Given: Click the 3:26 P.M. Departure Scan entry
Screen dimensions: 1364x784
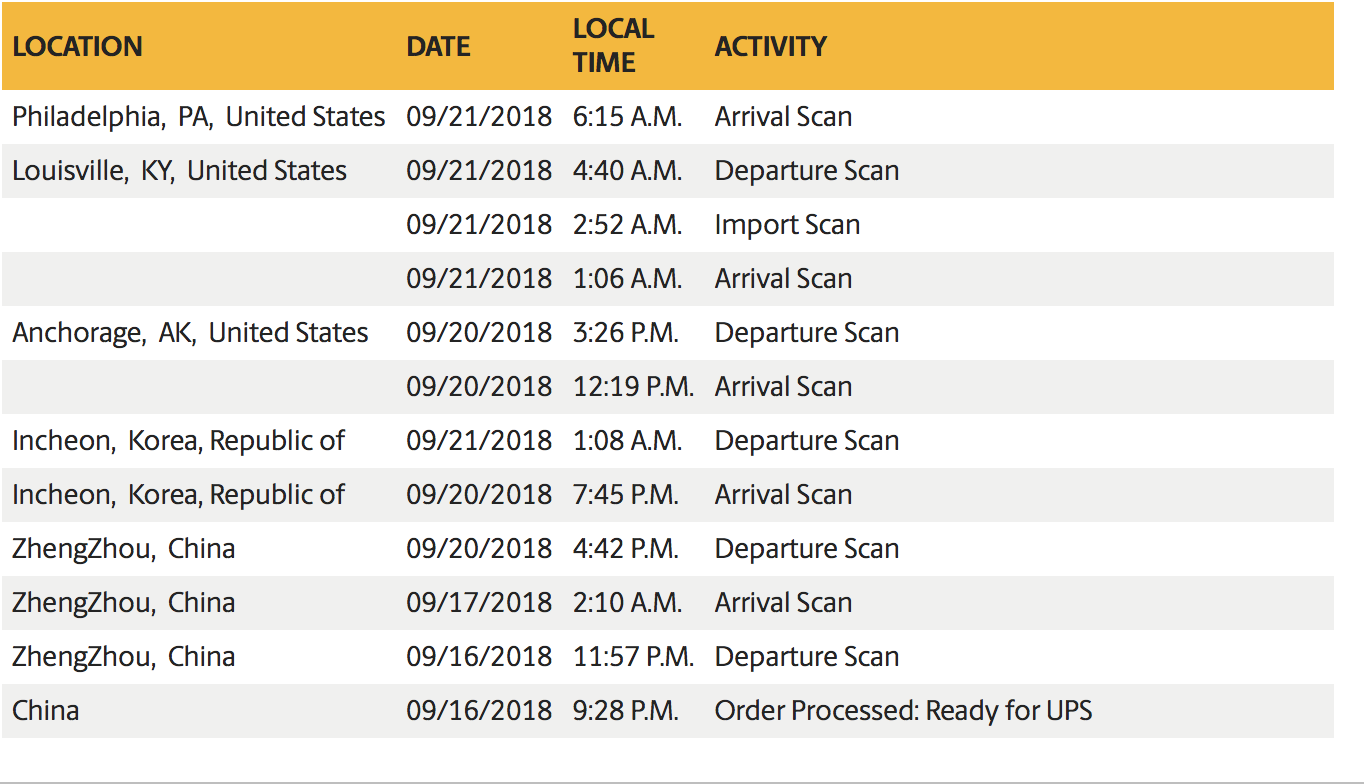Looking at the screenshot, I should (806, 333).
